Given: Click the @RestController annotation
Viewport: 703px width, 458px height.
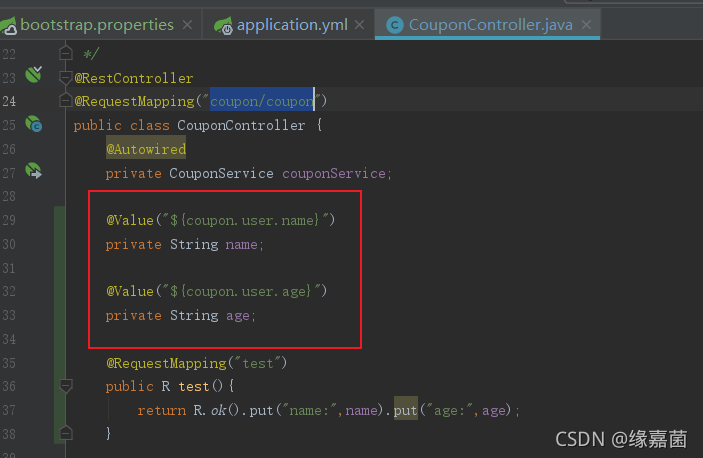Looking at the screenshot, I should (x=134, y=78).
